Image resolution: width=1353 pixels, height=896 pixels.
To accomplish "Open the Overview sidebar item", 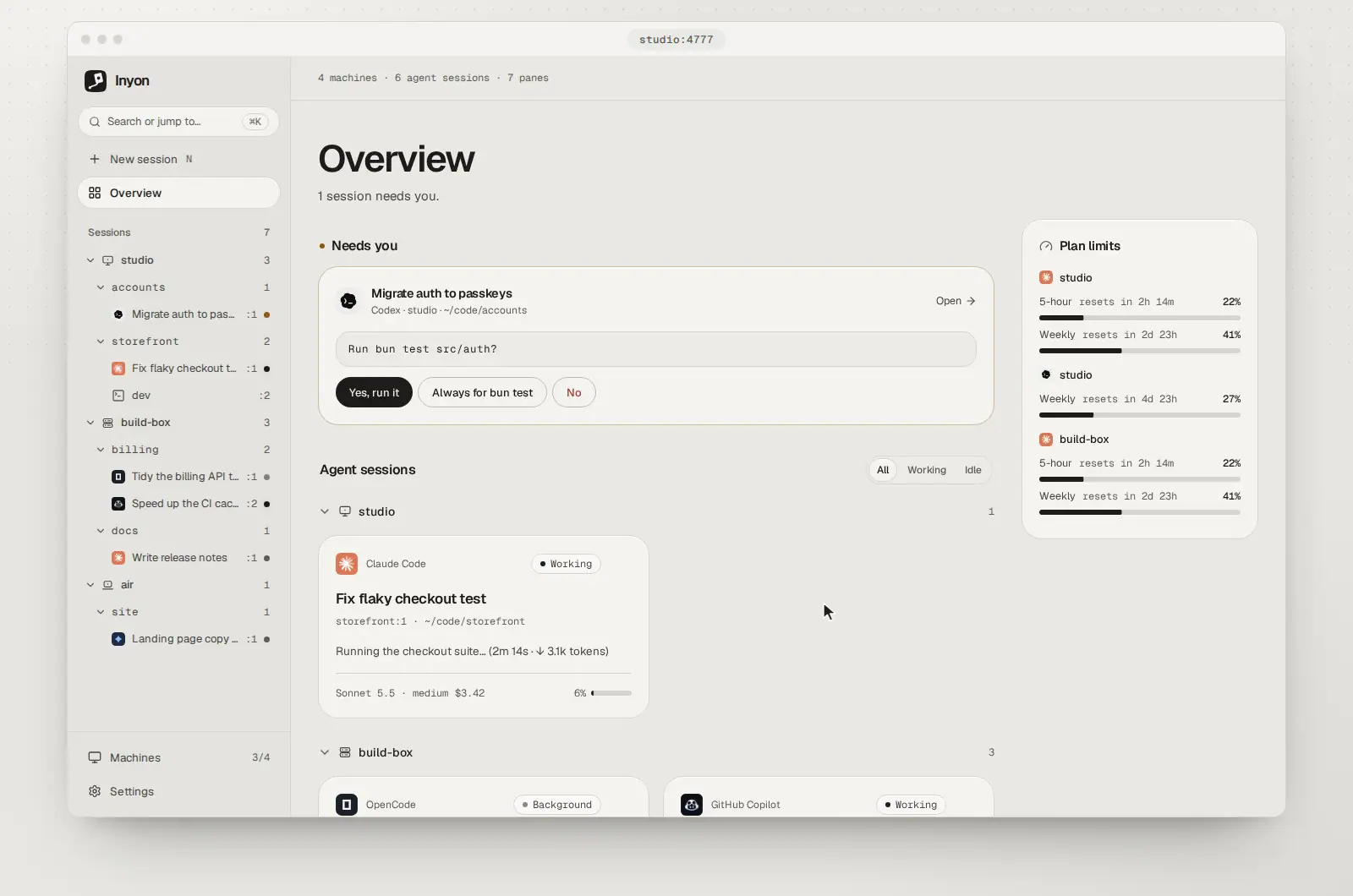I will (x=178, y=193).
